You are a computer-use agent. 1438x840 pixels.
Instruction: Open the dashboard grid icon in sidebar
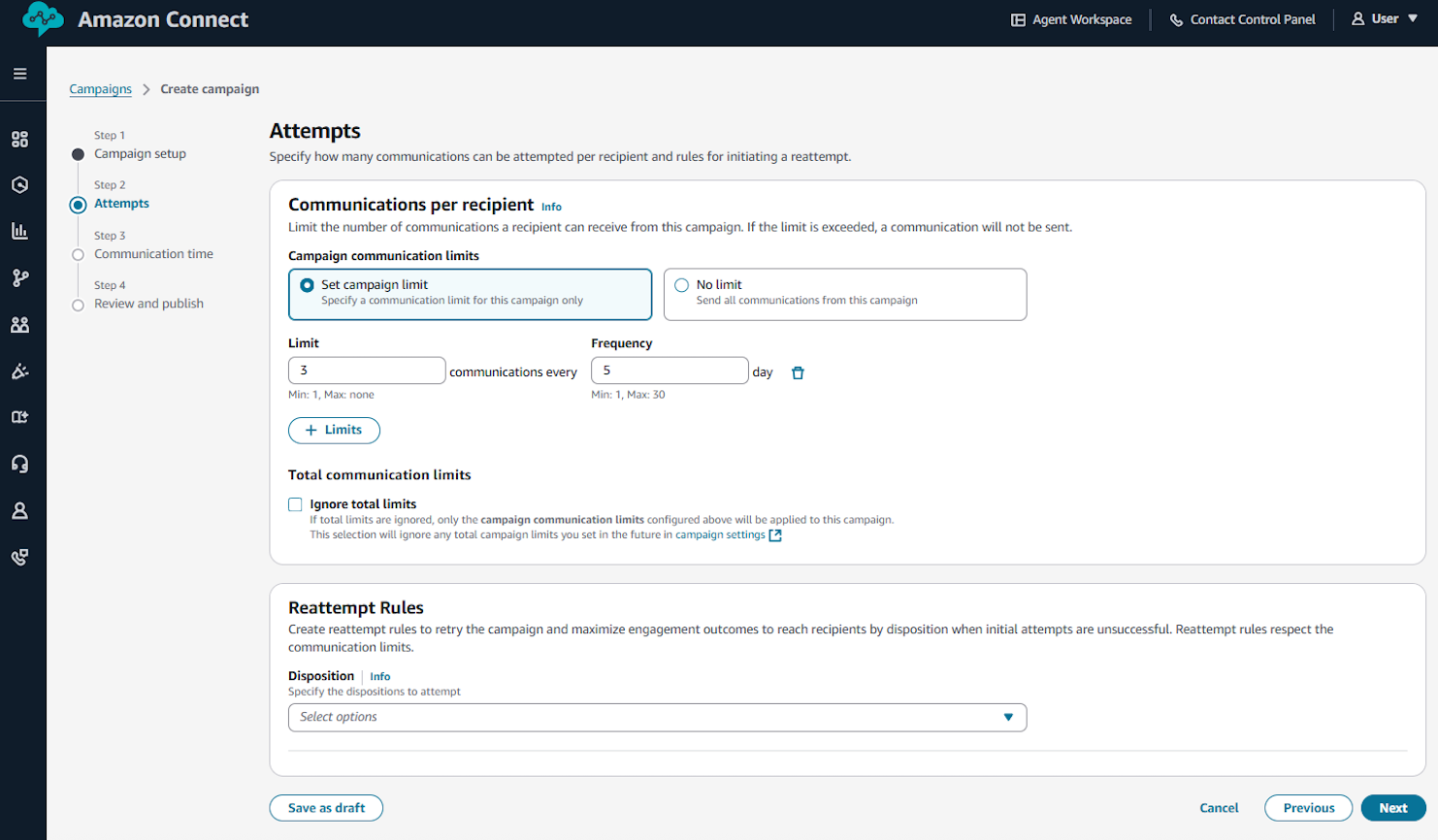[x=19, y=140]
